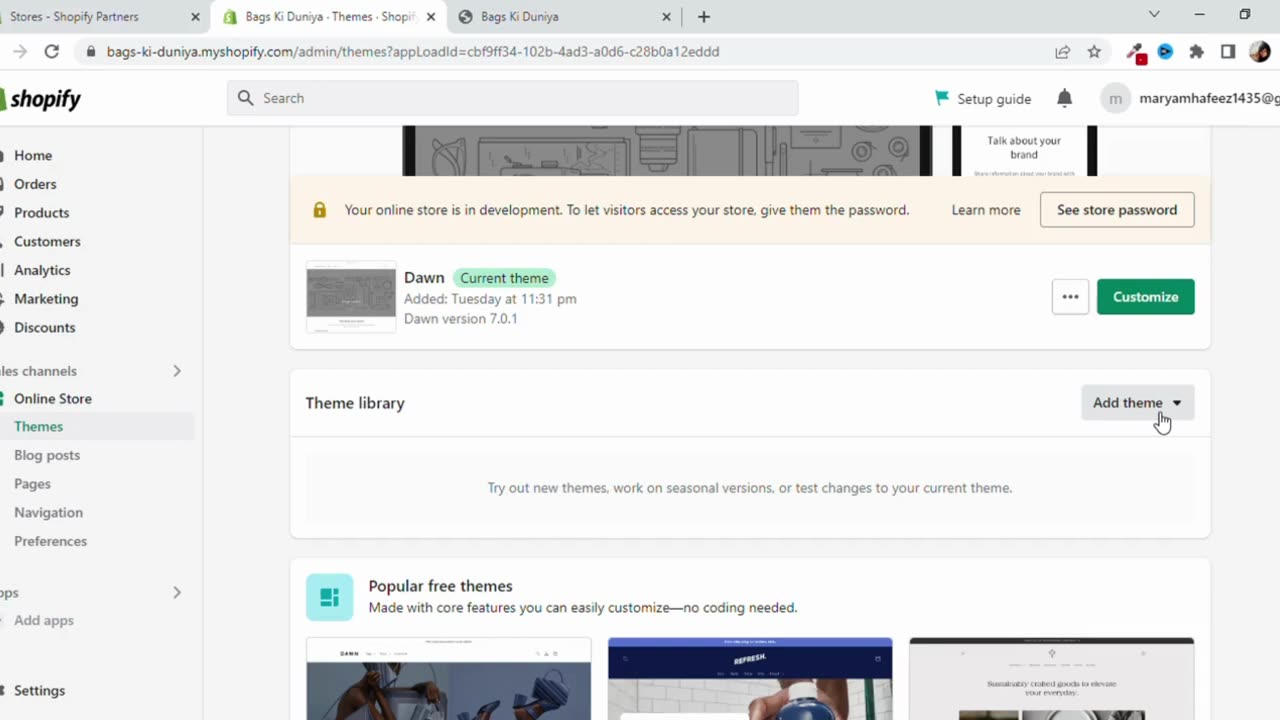Click the Customize button
Screen dimensions: 1280x720
1145,297
